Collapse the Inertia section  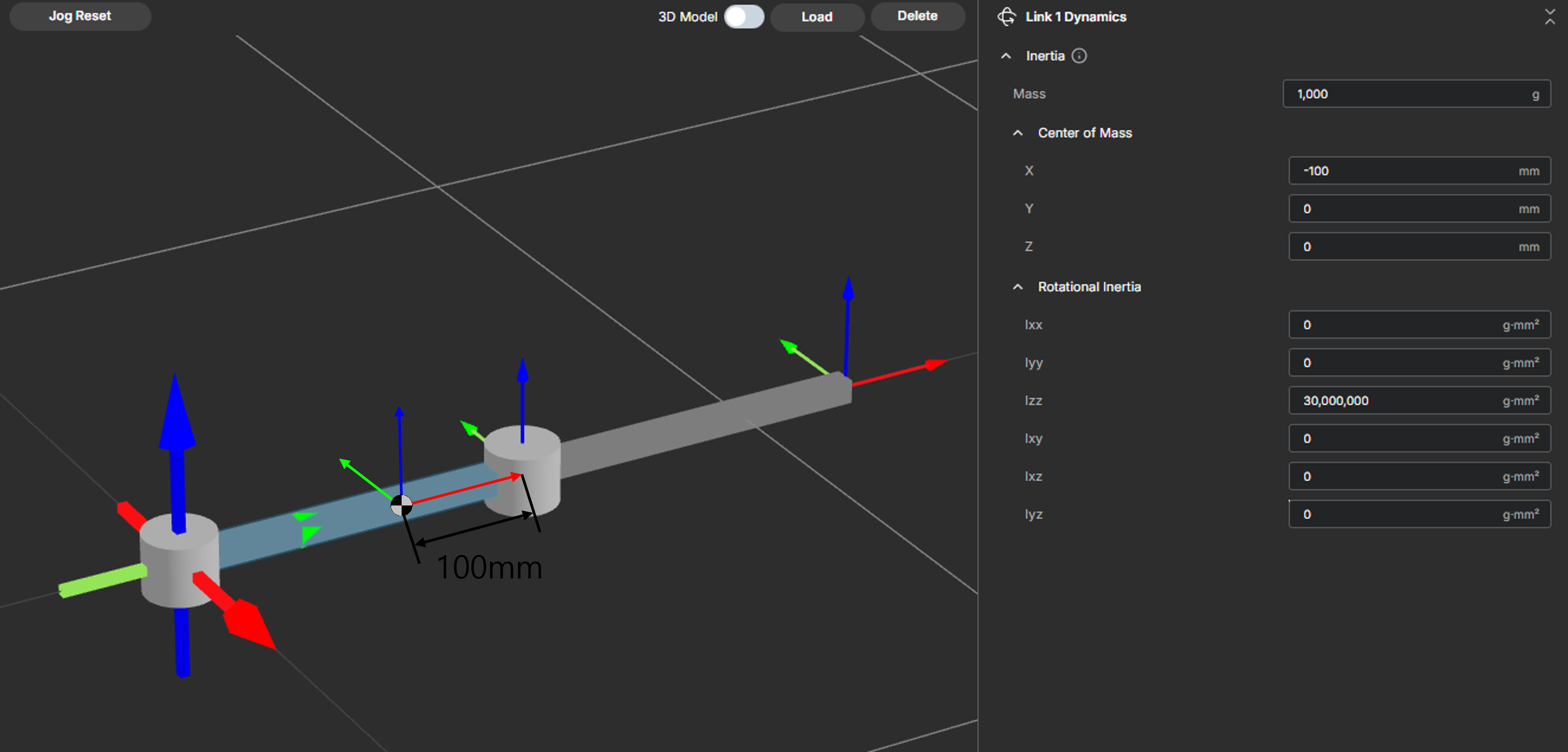click(1006, 56)
